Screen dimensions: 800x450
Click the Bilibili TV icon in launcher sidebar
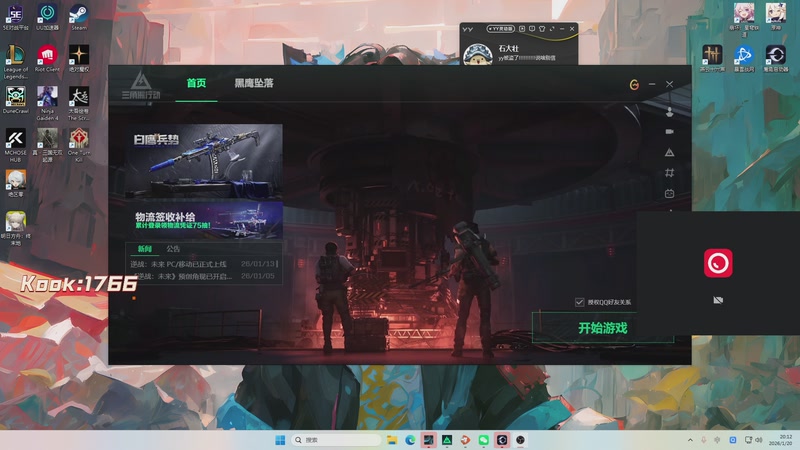[x=669, y=193]
